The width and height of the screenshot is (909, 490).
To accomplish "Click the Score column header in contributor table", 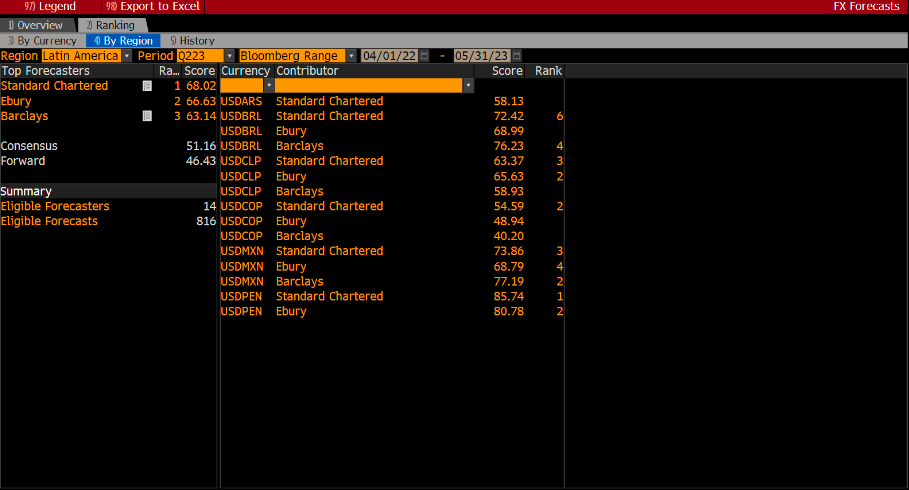I will pos(507,71).
